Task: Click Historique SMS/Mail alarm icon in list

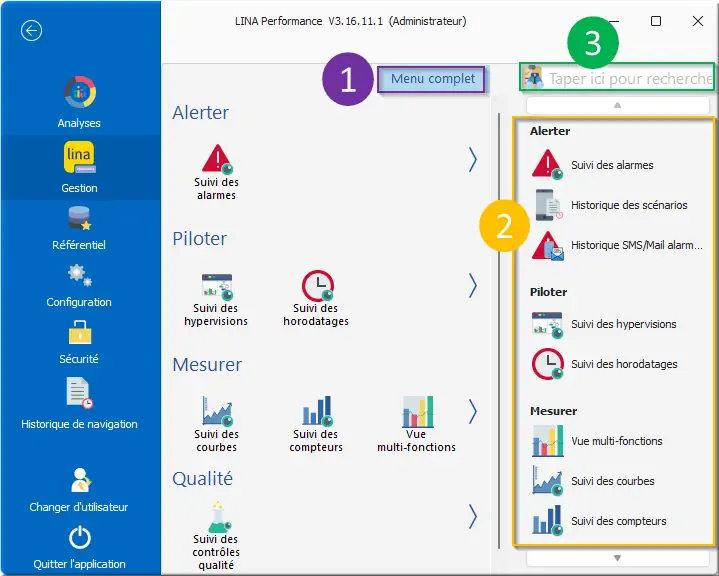Action: pos(548,246)
